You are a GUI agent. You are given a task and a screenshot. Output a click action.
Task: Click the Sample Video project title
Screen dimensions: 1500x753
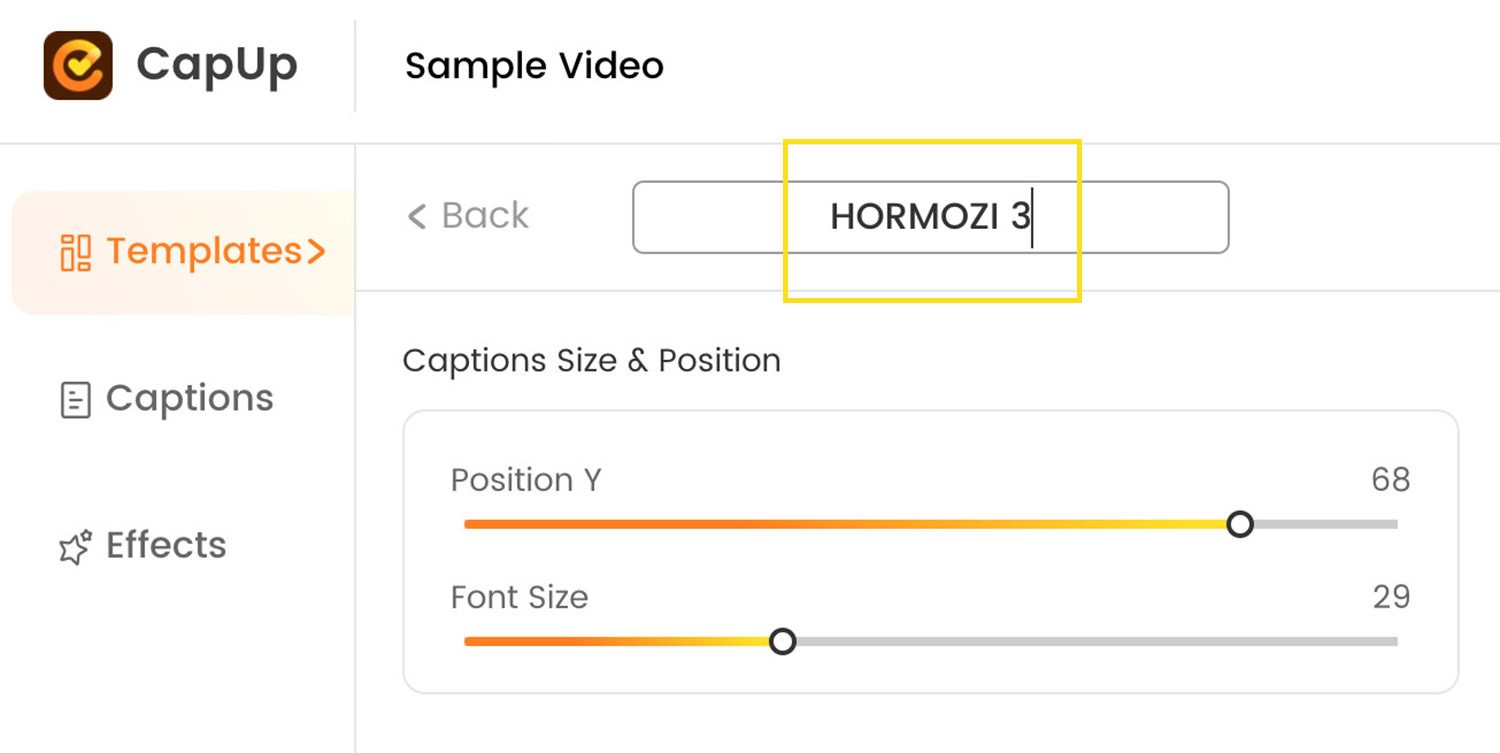(534, 66)
